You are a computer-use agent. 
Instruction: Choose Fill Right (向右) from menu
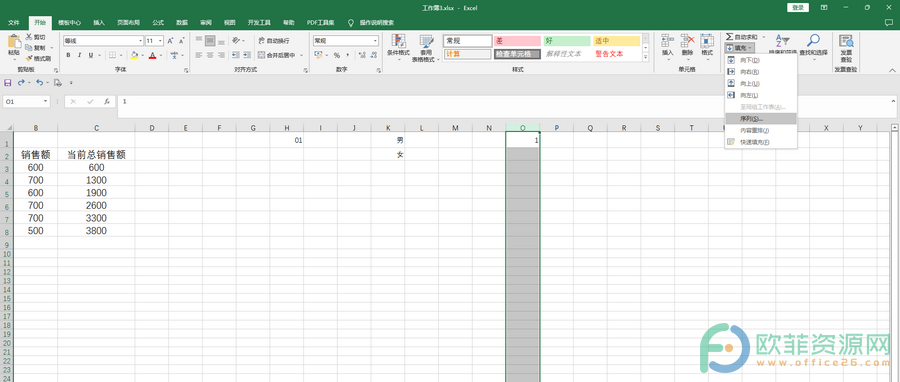pyautogui.click(x=761, y=72)
